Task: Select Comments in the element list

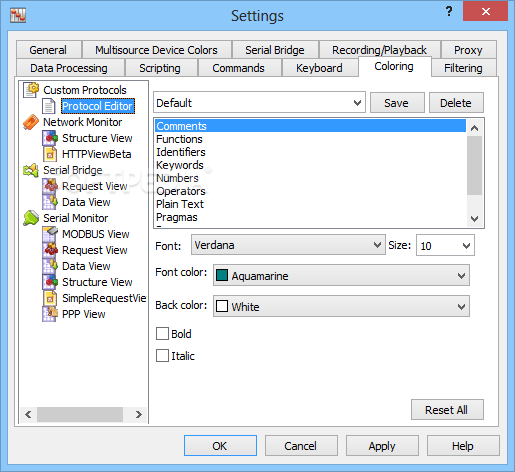Action: coord(310,126)
